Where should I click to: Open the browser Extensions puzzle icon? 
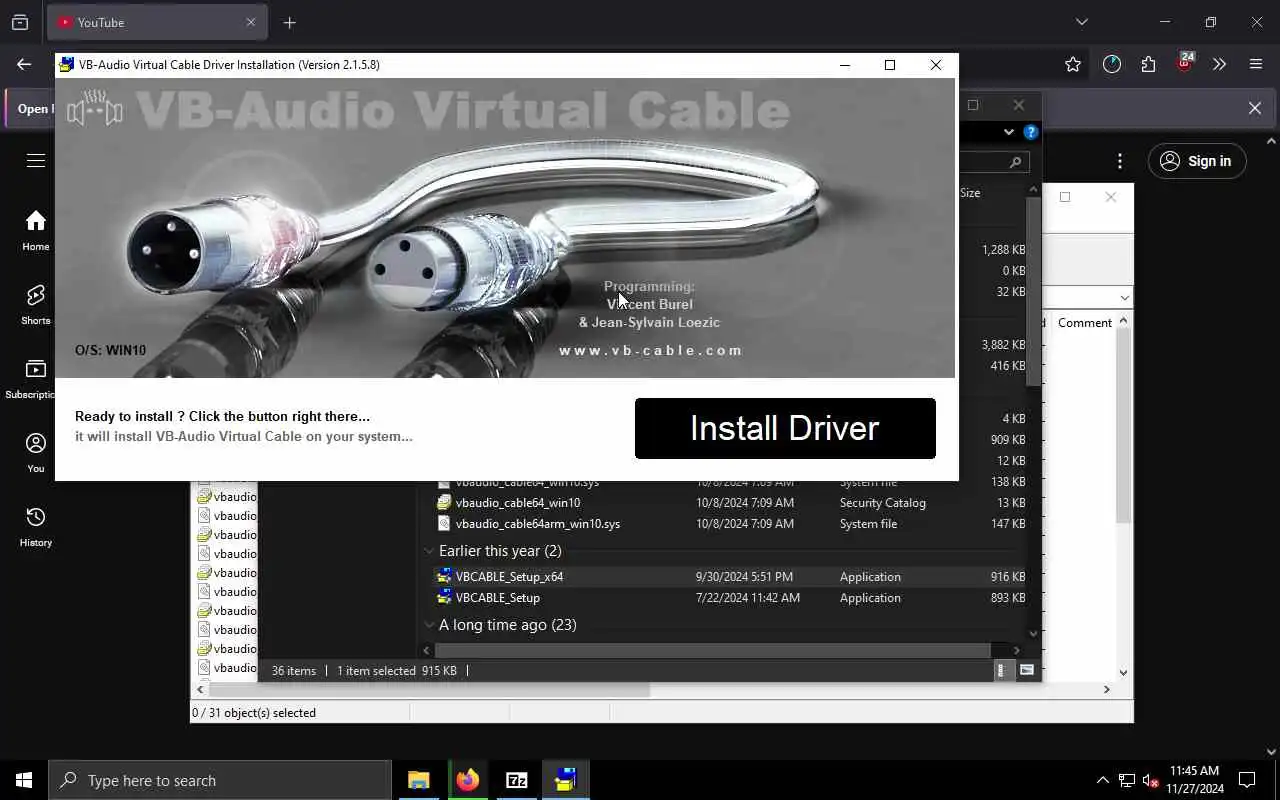pos(1148,64)
